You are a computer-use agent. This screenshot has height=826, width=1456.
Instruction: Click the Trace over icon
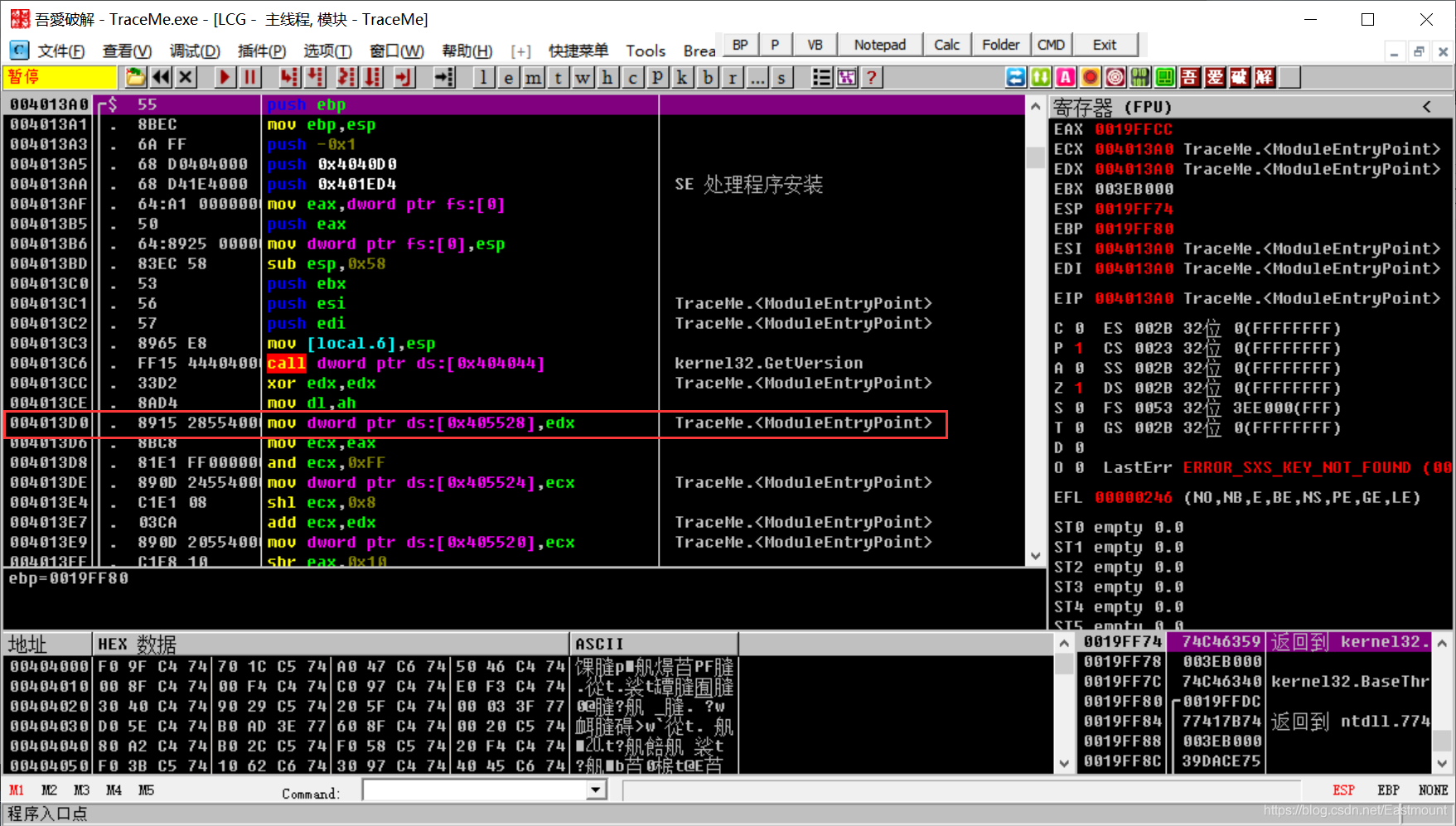[x=374, y=78]
